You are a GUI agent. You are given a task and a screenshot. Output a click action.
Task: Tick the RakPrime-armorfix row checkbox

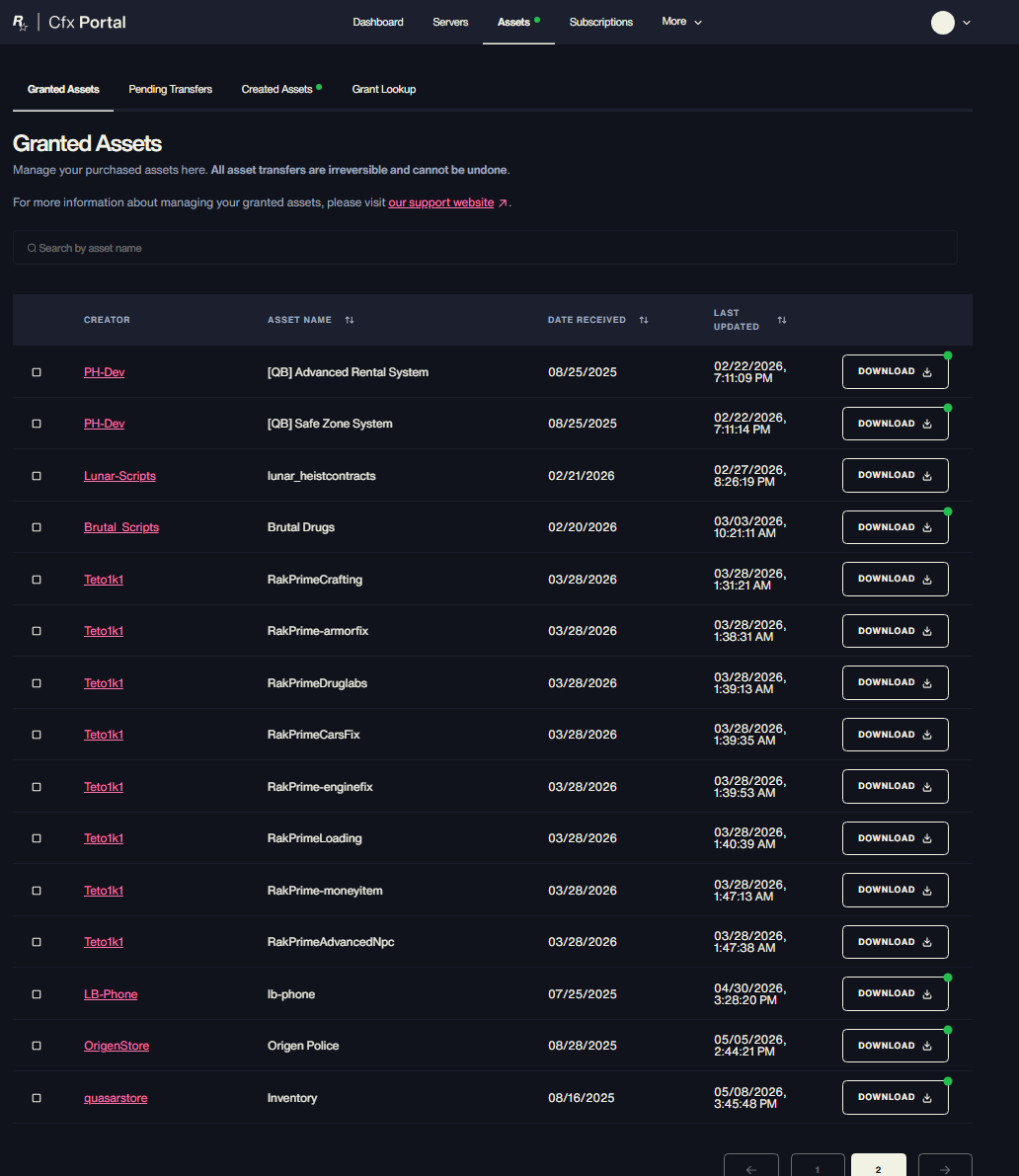point(36,631)
